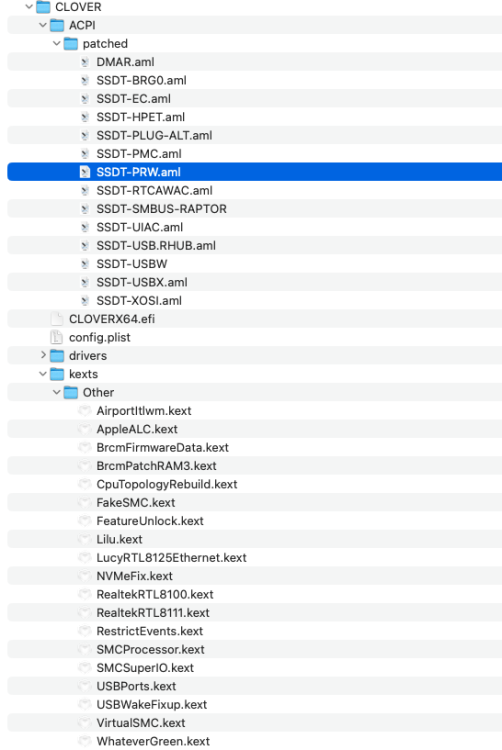Click the WhateverGreen.kext icon
Screen dimensions: 502x750
(x=85, y=741)
